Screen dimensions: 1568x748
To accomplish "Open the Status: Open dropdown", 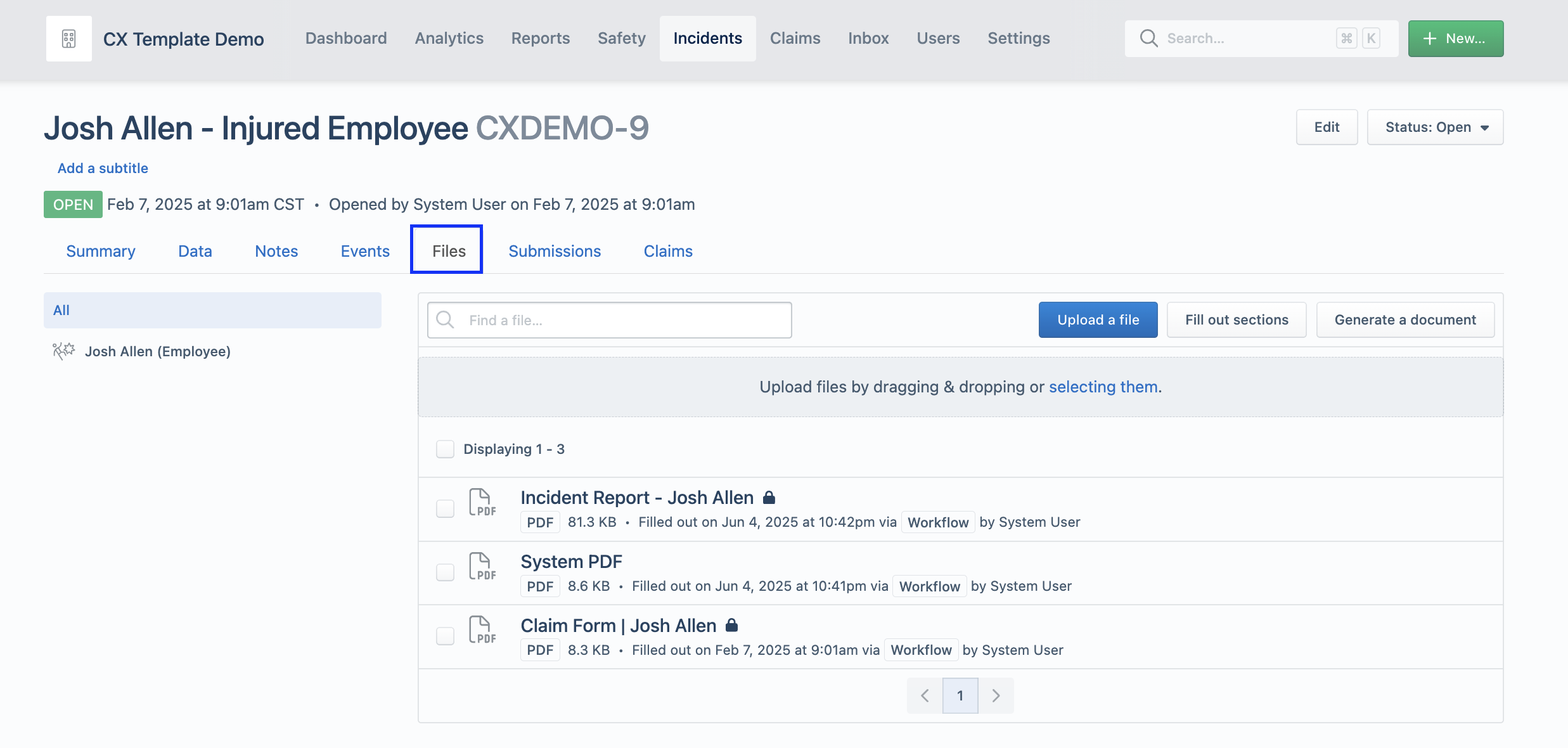I will tap(1435, 127).
